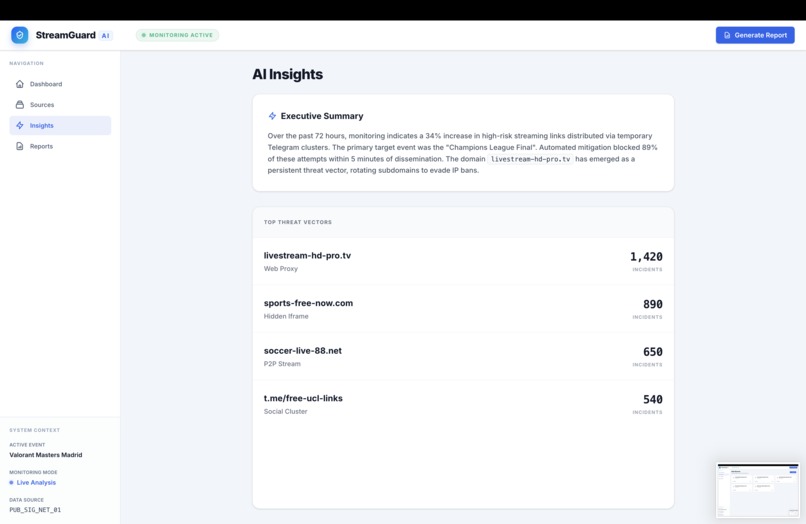806x524 pixels.
Task: Select the t.me/free-ucl-links threat vector row
Action: pos(463,404)
